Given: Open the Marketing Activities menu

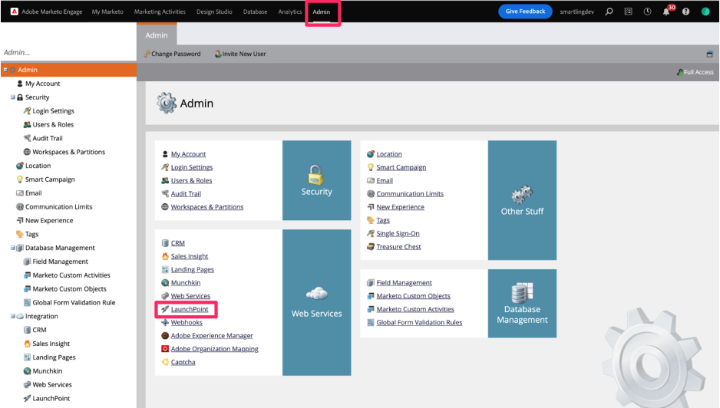Looking at the screenshot, I should click(x=160, y=12).
